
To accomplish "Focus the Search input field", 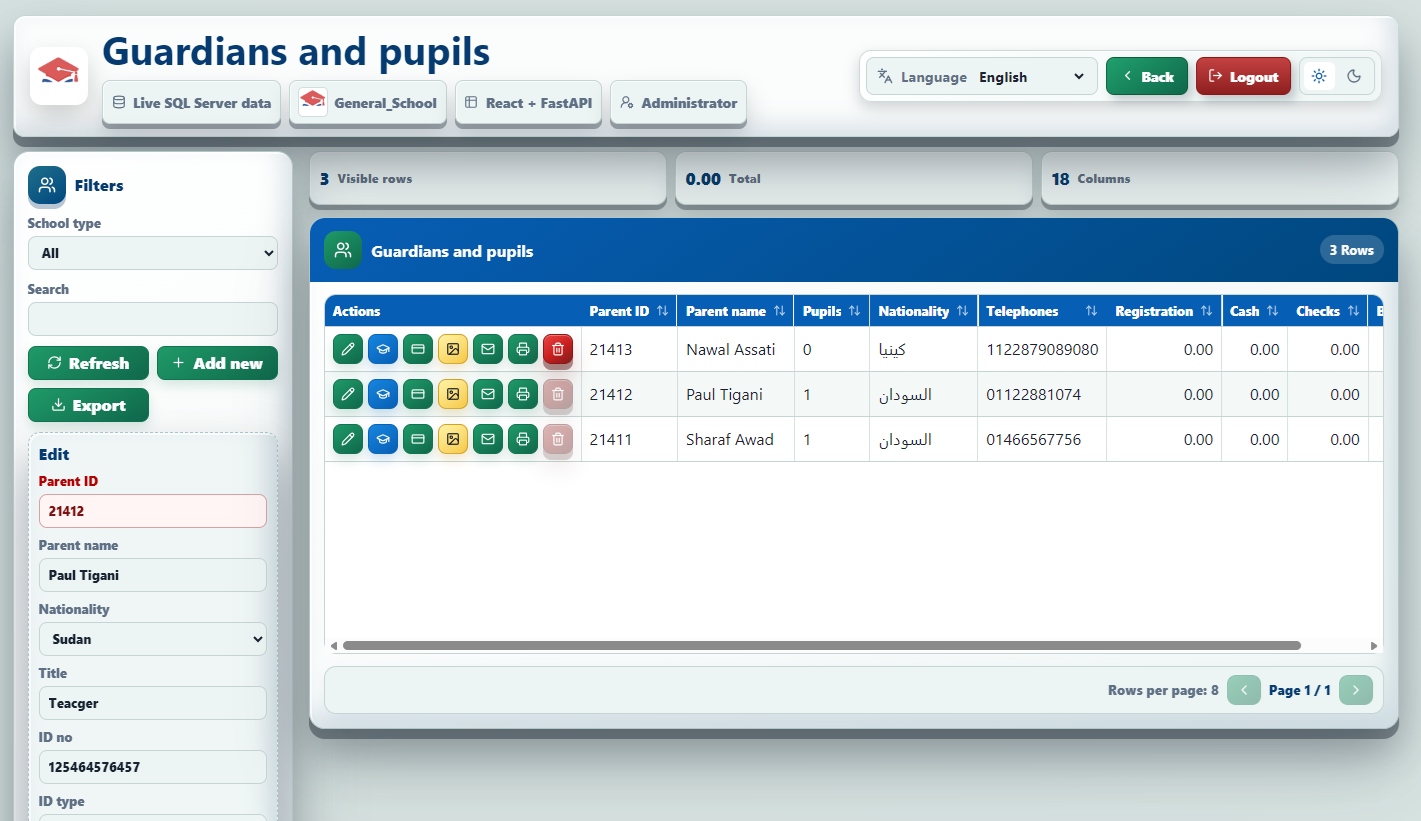I will (x=153, y=319).
